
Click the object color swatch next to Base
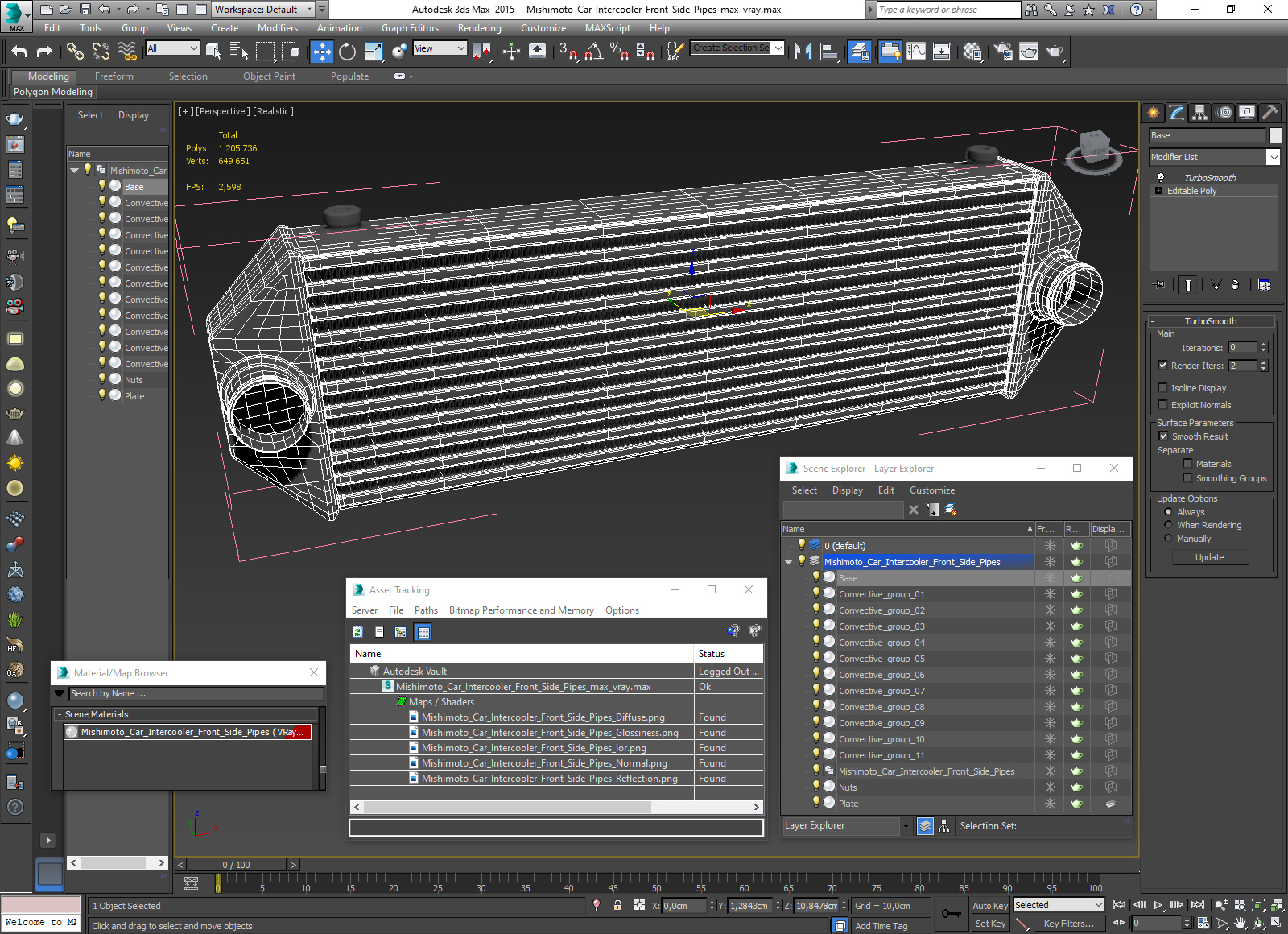point(1276,135)
